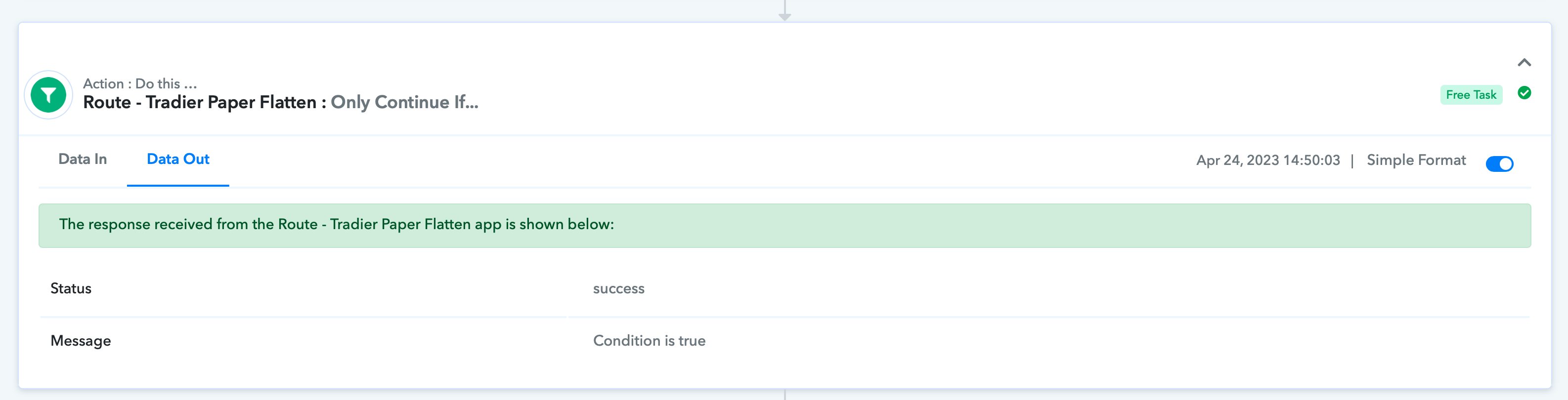Select the Message row label
The height and width of the screenshot is (400, 1568).
pos(81,341)
